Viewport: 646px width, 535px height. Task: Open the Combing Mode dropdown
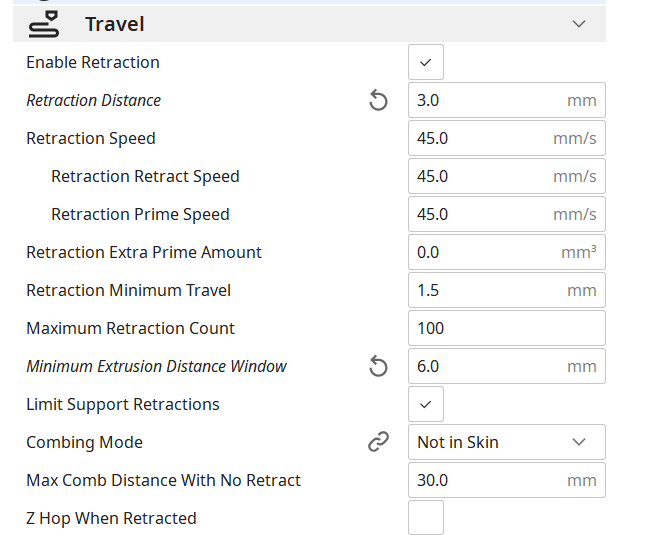click(x=506, y=442)
